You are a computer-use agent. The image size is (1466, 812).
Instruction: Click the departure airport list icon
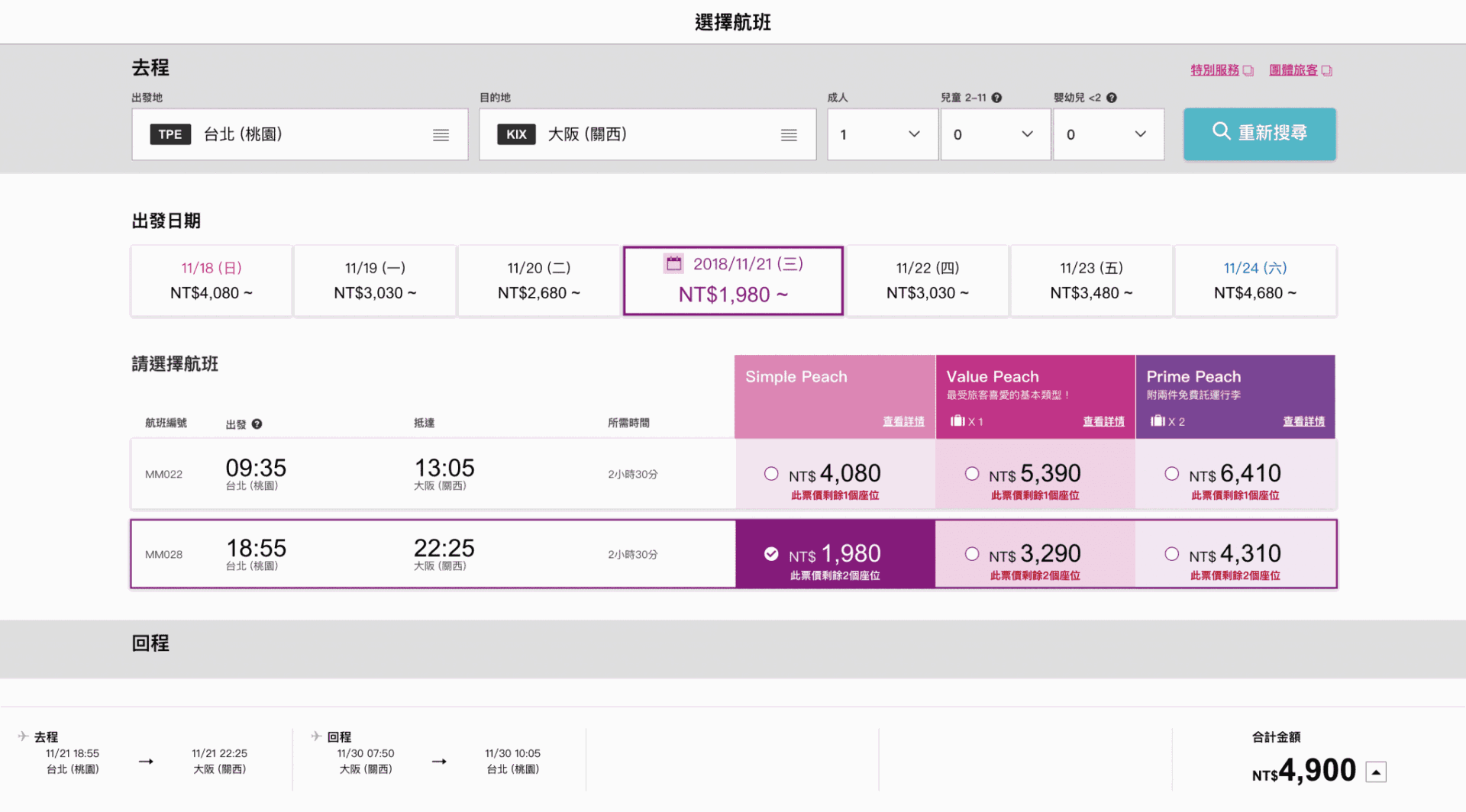click(x=441, y=135)
